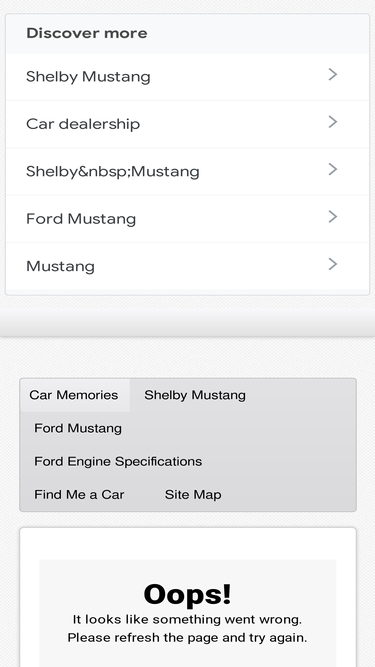The height and width of the screenshot is (667, 375).
Task: Open Shelby Mustang in the navigation menu
Action: [195, 395]
